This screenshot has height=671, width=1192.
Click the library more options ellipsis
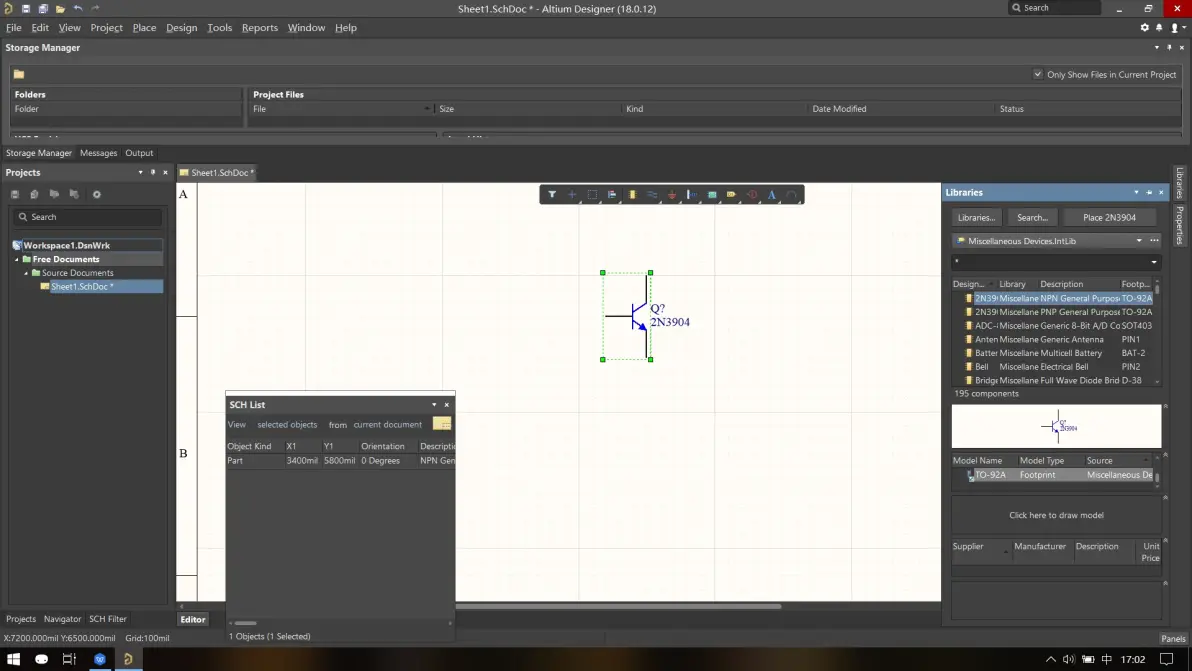click(x=1154, y=241)
